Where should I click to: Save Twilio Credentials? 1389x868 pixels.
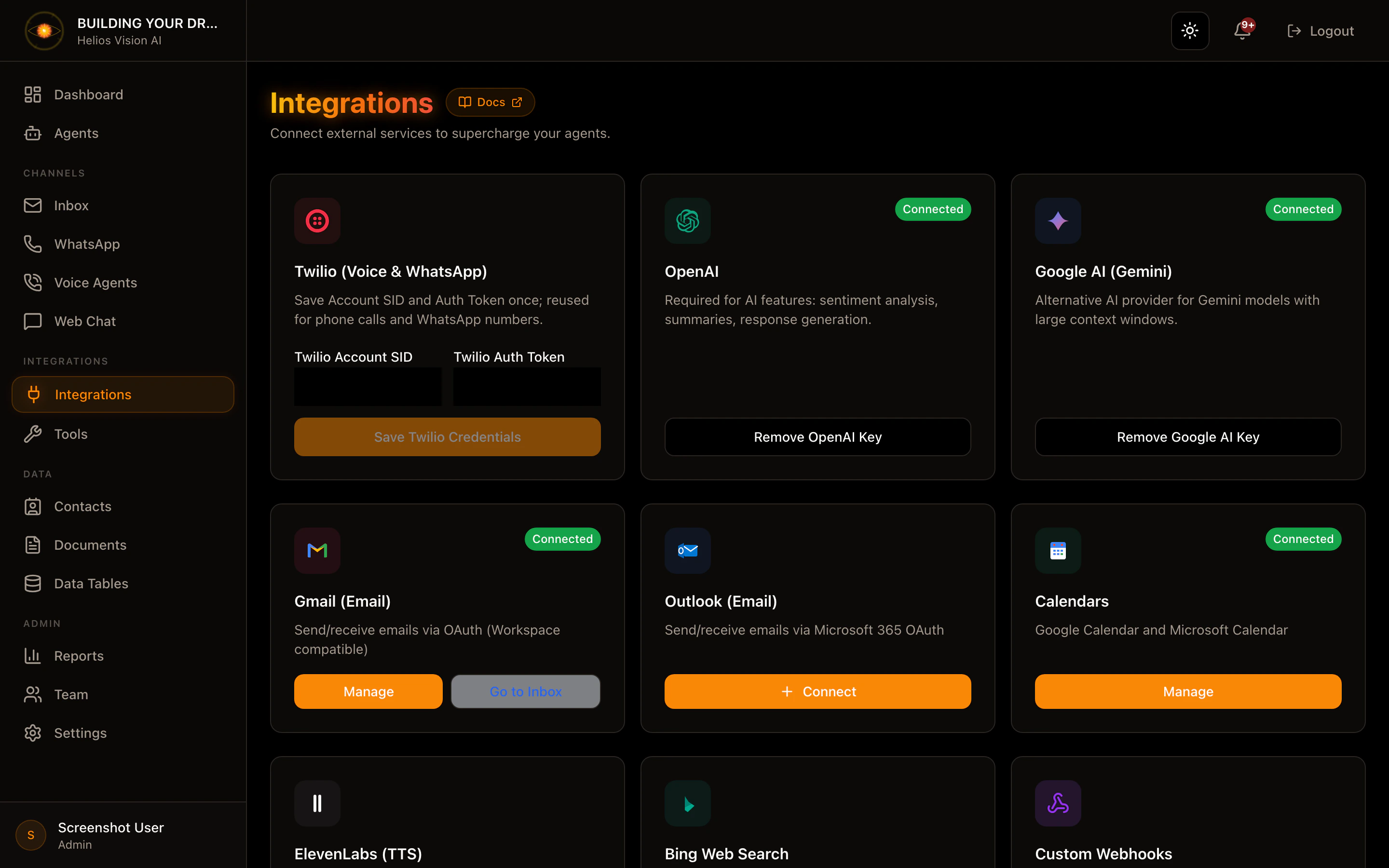(447, 436)
